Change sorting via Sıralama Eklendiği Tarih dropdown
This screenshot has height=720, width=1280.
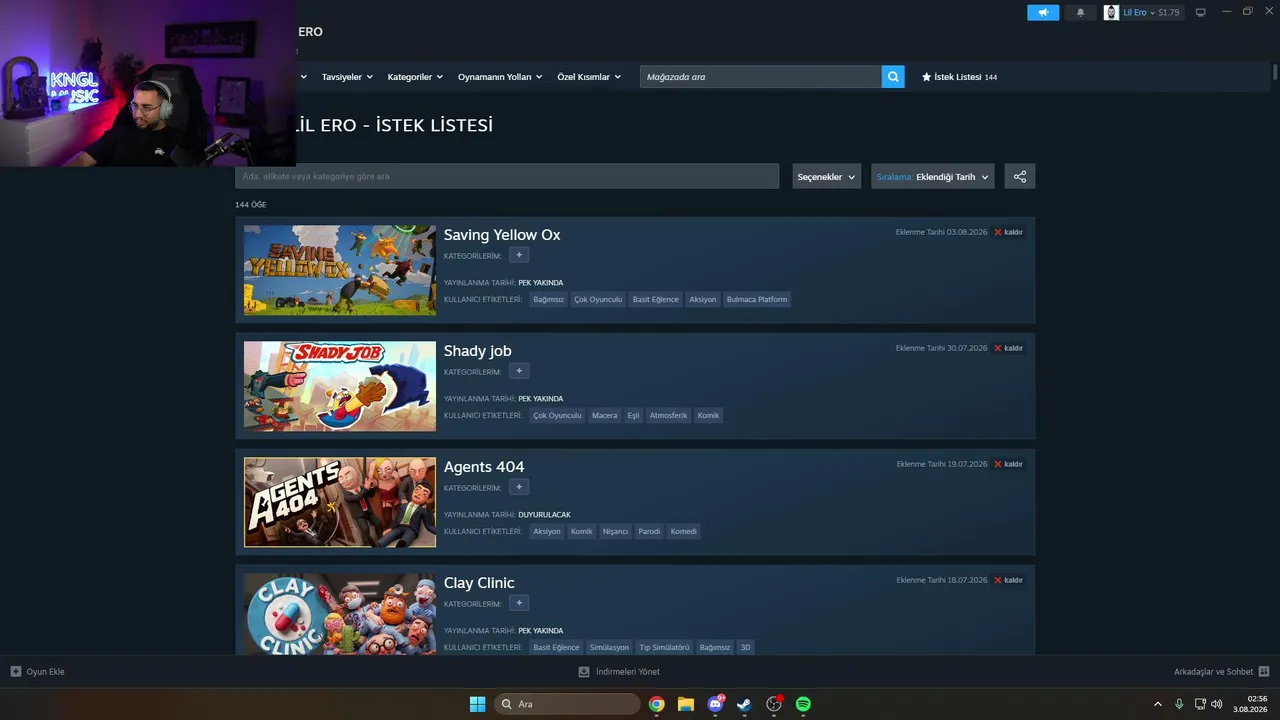point(933,177)
